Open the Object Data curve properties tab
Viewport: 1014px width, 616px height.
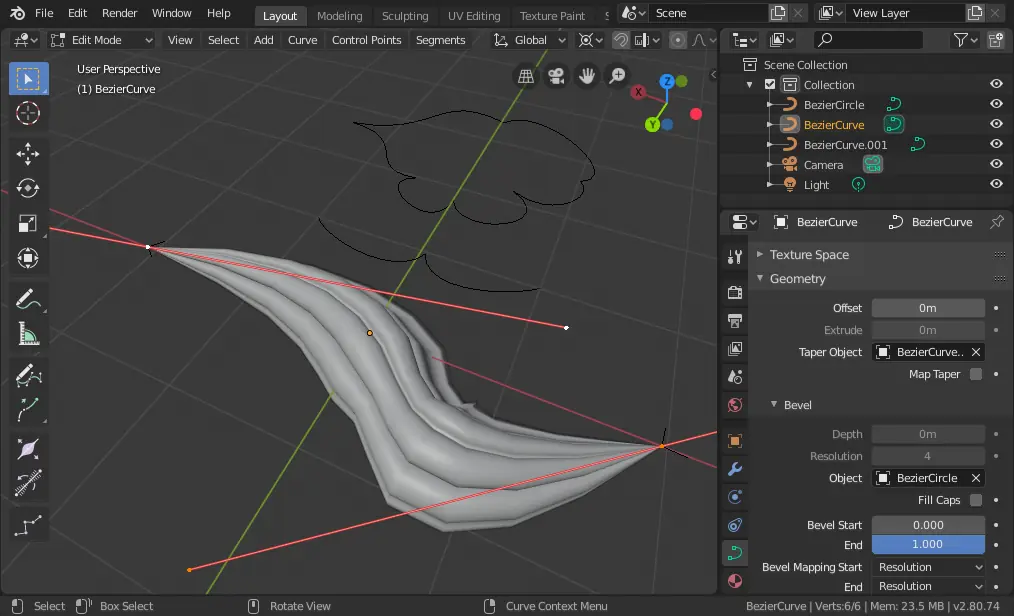735,552
